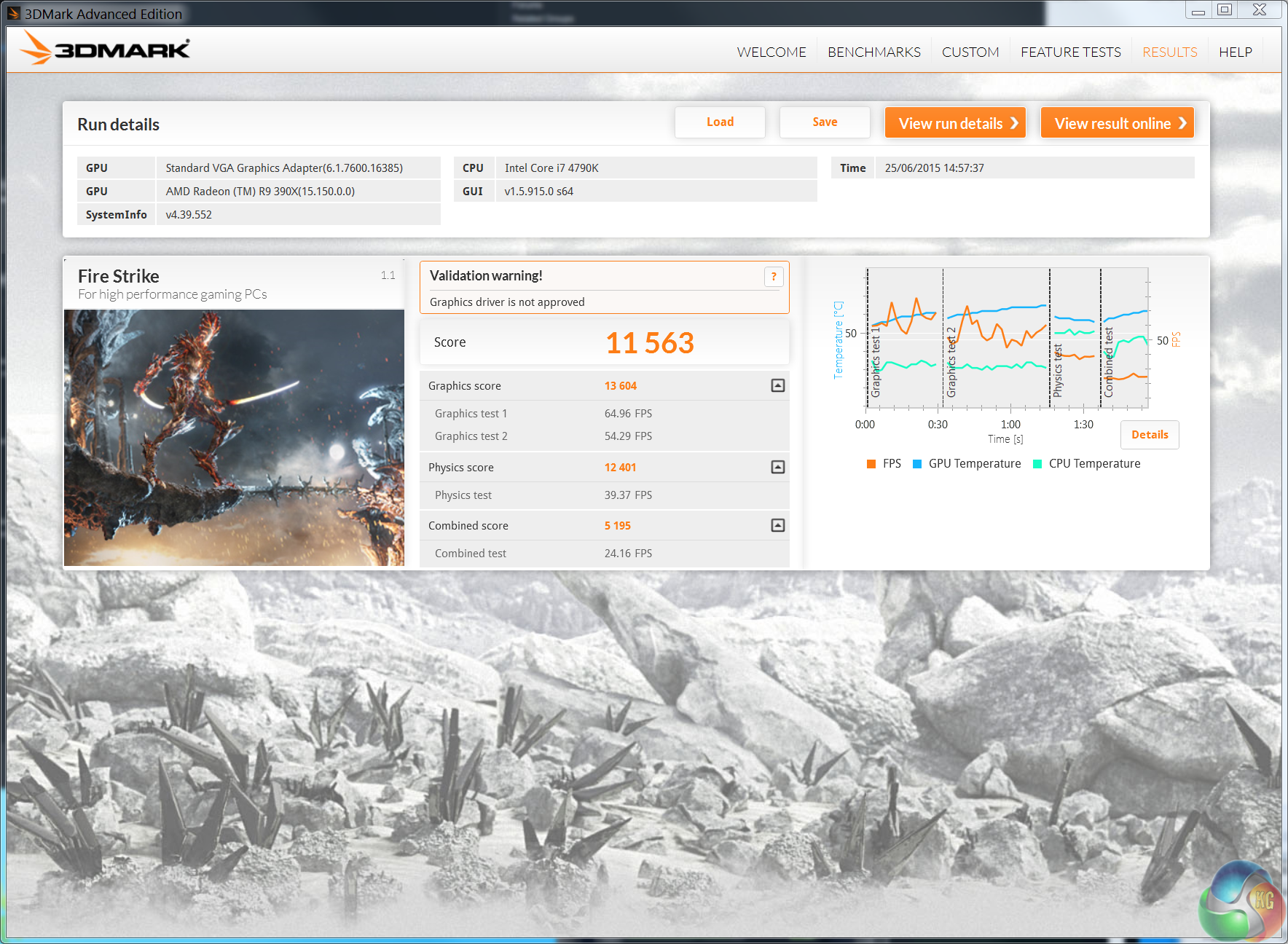
Task: Click View result online button
Action: click(1117, 123)
